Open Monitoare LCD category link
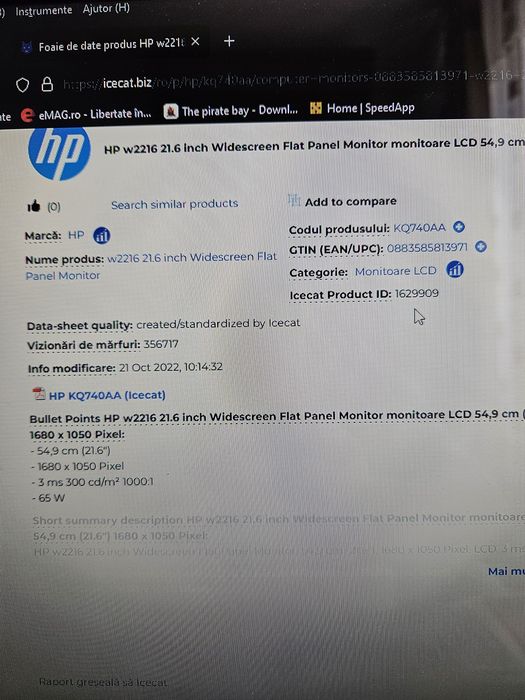 tap(396, 271)
